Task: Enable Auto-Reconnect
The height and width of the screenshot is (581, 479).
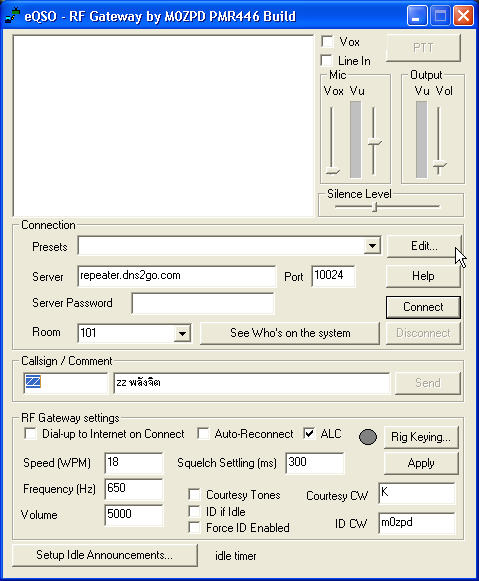Action: click(x=203, y=434)
